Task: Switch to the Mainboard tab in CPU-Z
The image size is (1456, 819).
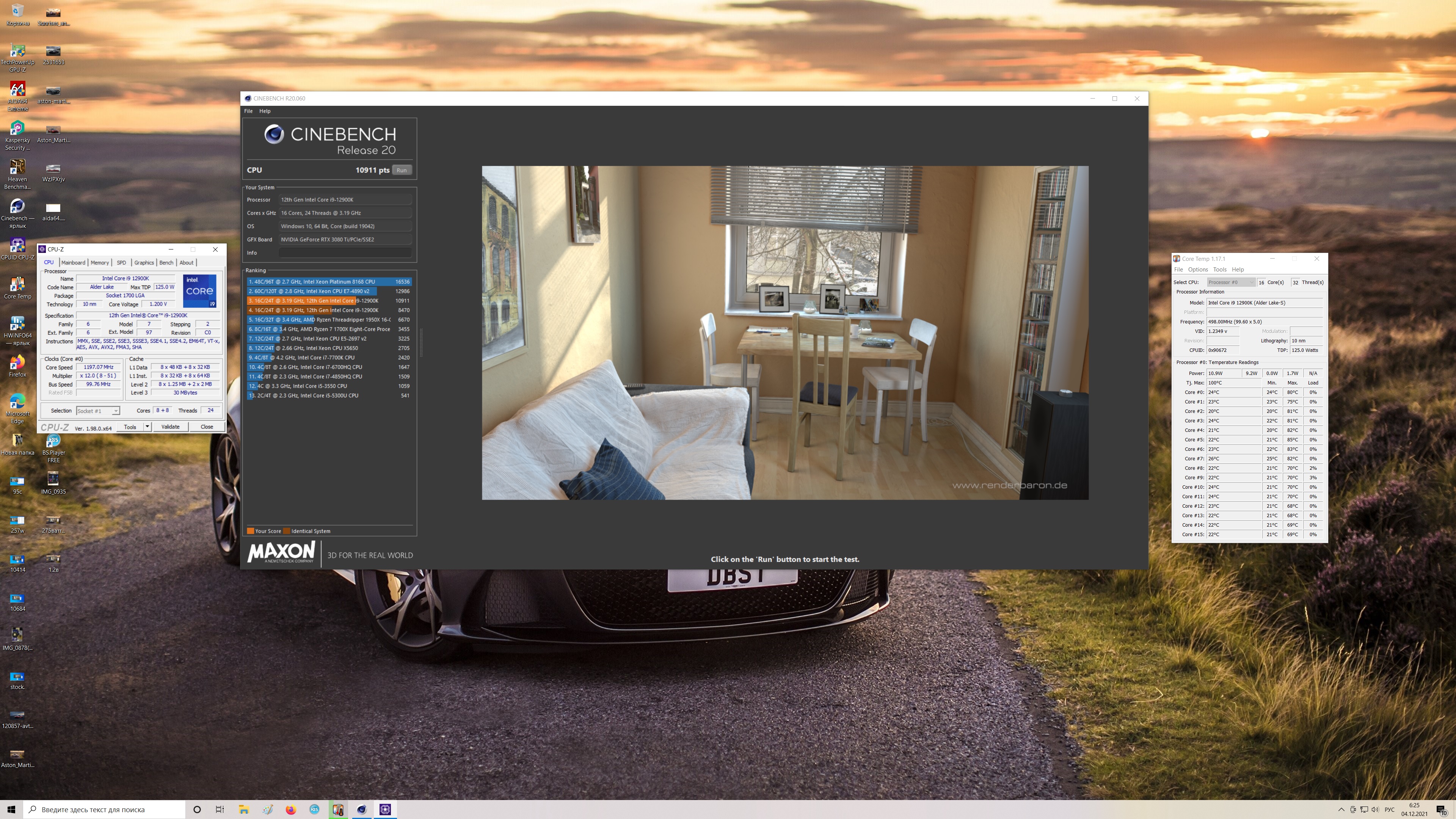Action: pyautogui.click(x=73, y=262)
